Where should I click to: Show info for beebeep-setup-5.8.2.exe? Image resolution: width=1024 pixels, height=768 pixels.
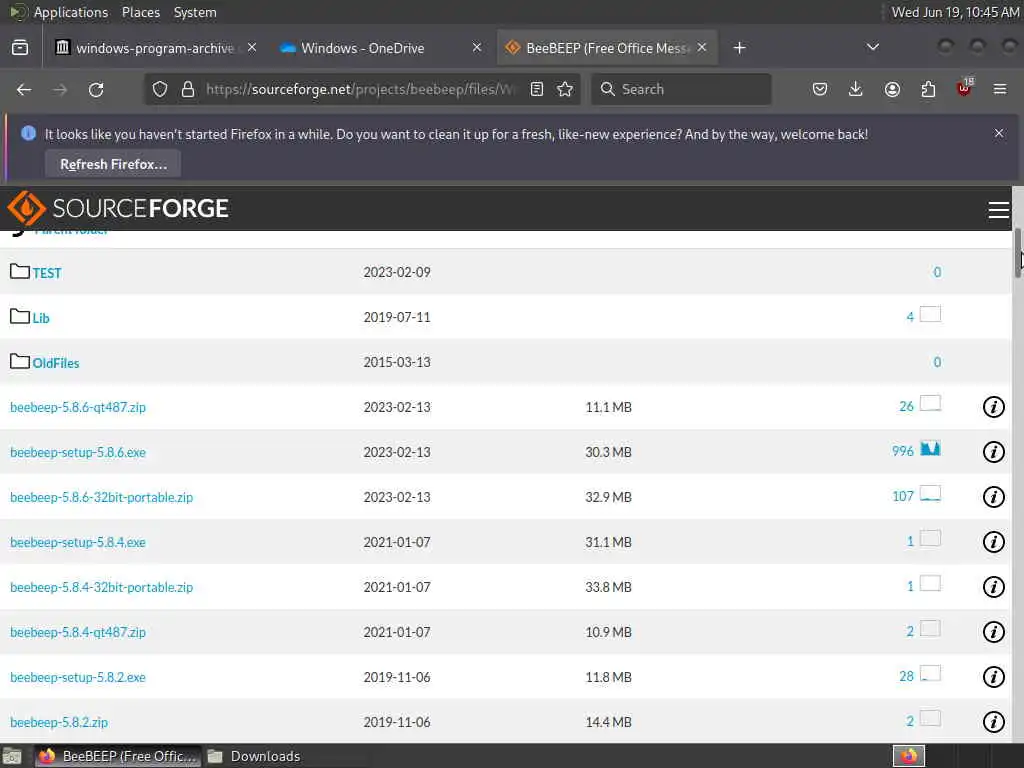click(993, 677)
